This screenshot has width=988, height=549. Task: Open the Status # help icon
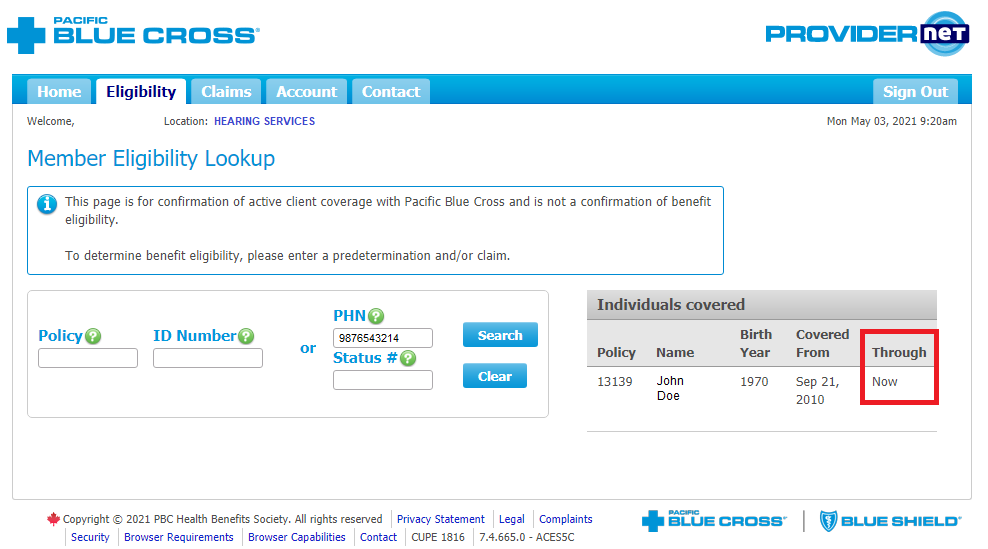pos(408,358)
